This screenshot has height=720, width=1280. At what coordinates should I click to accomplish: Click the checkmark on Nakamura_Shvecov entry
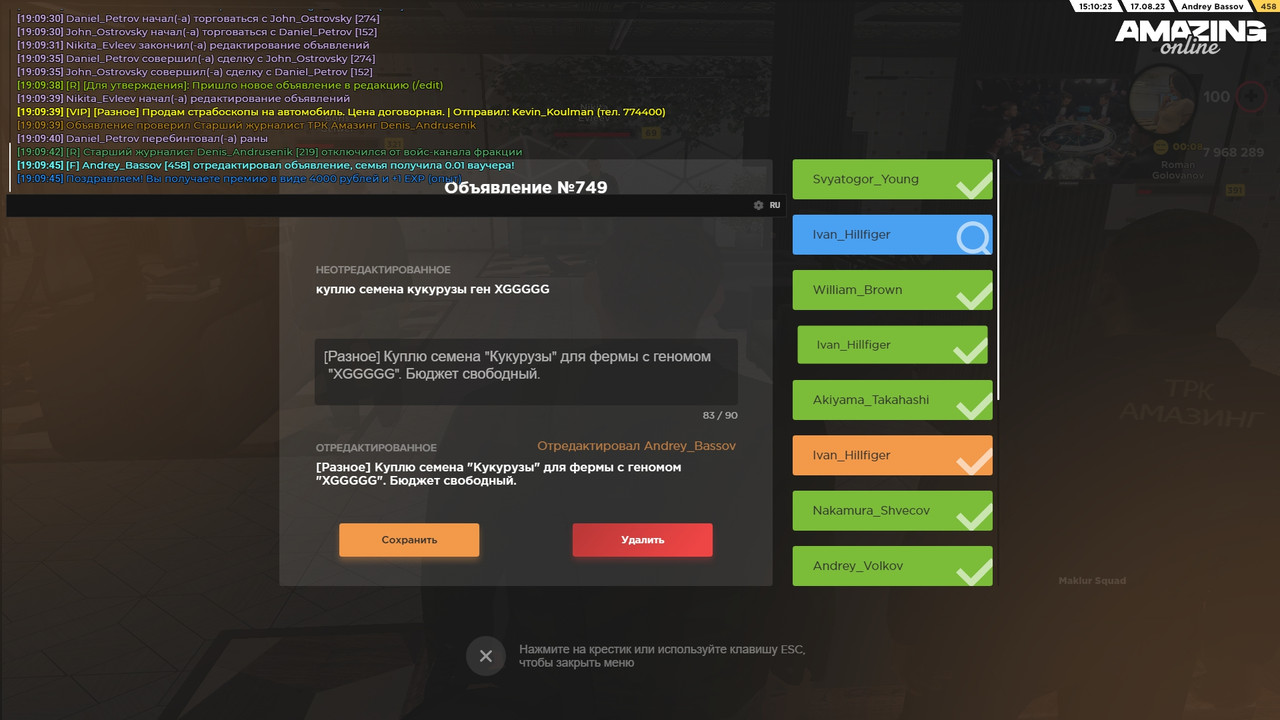(972, 514)
